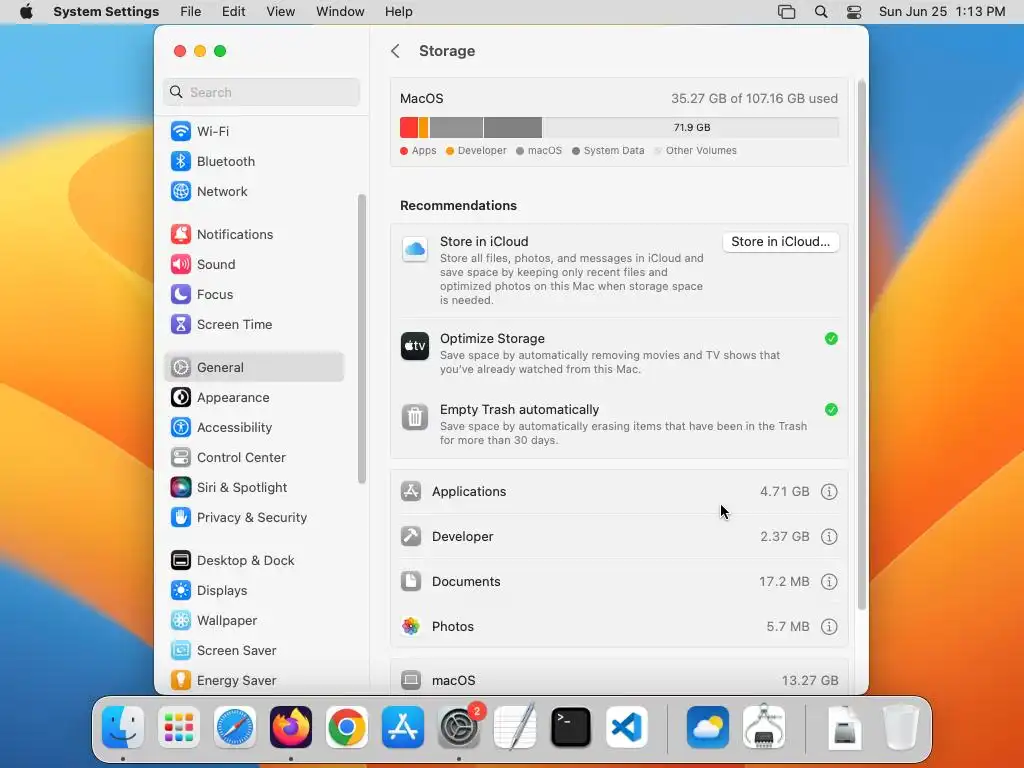Open Siri & Spotlight settings
Screen dimensions: 1024x768
point(255,488)
